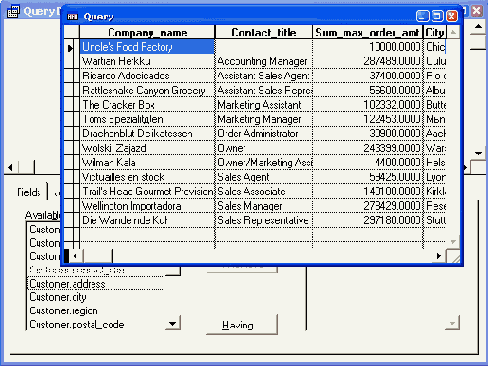Click the Having button

[x=242, y=324]
